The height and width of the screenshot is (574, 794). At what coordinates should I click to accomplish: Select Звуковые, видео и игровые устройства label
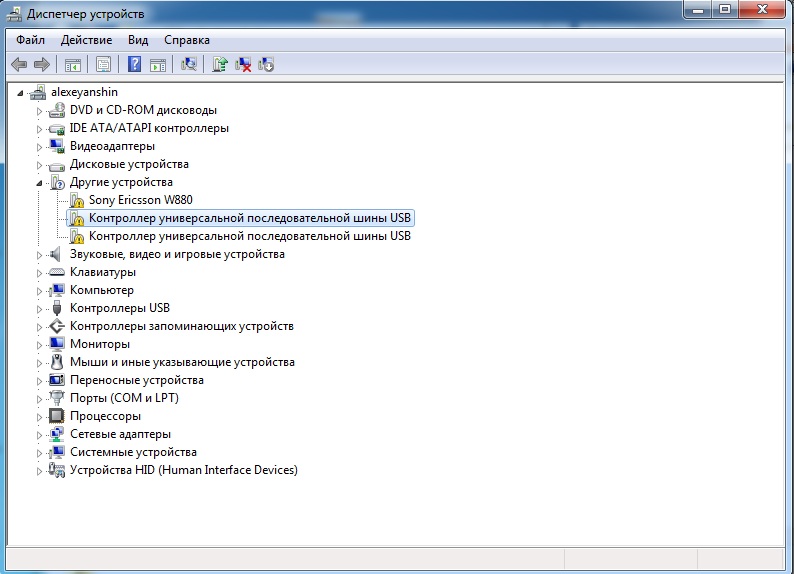coord(177,254)
